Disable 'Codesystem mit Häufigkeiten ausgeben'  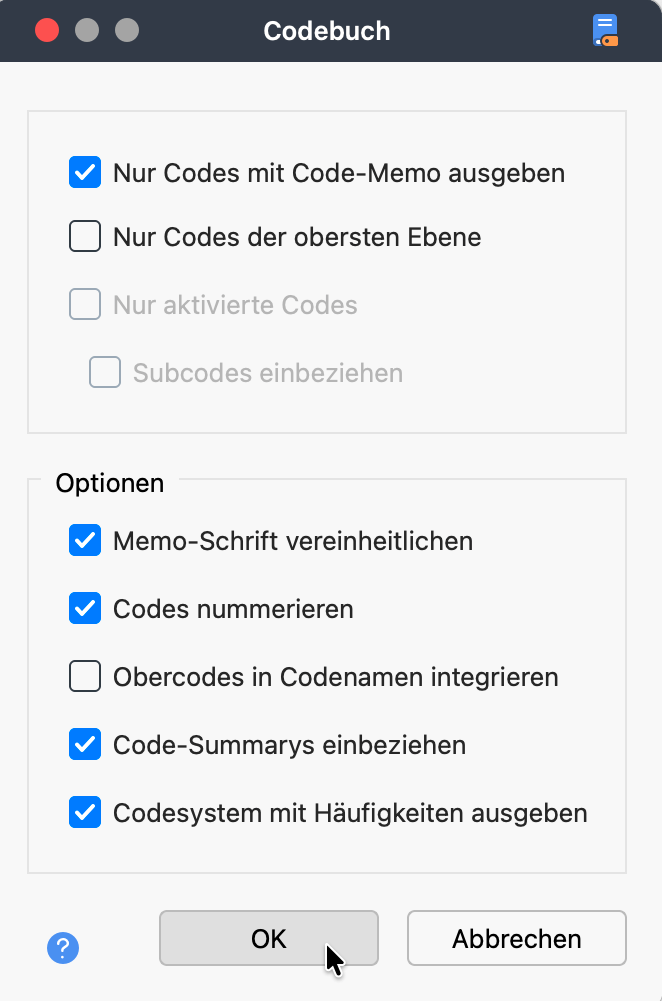point(85,812)
